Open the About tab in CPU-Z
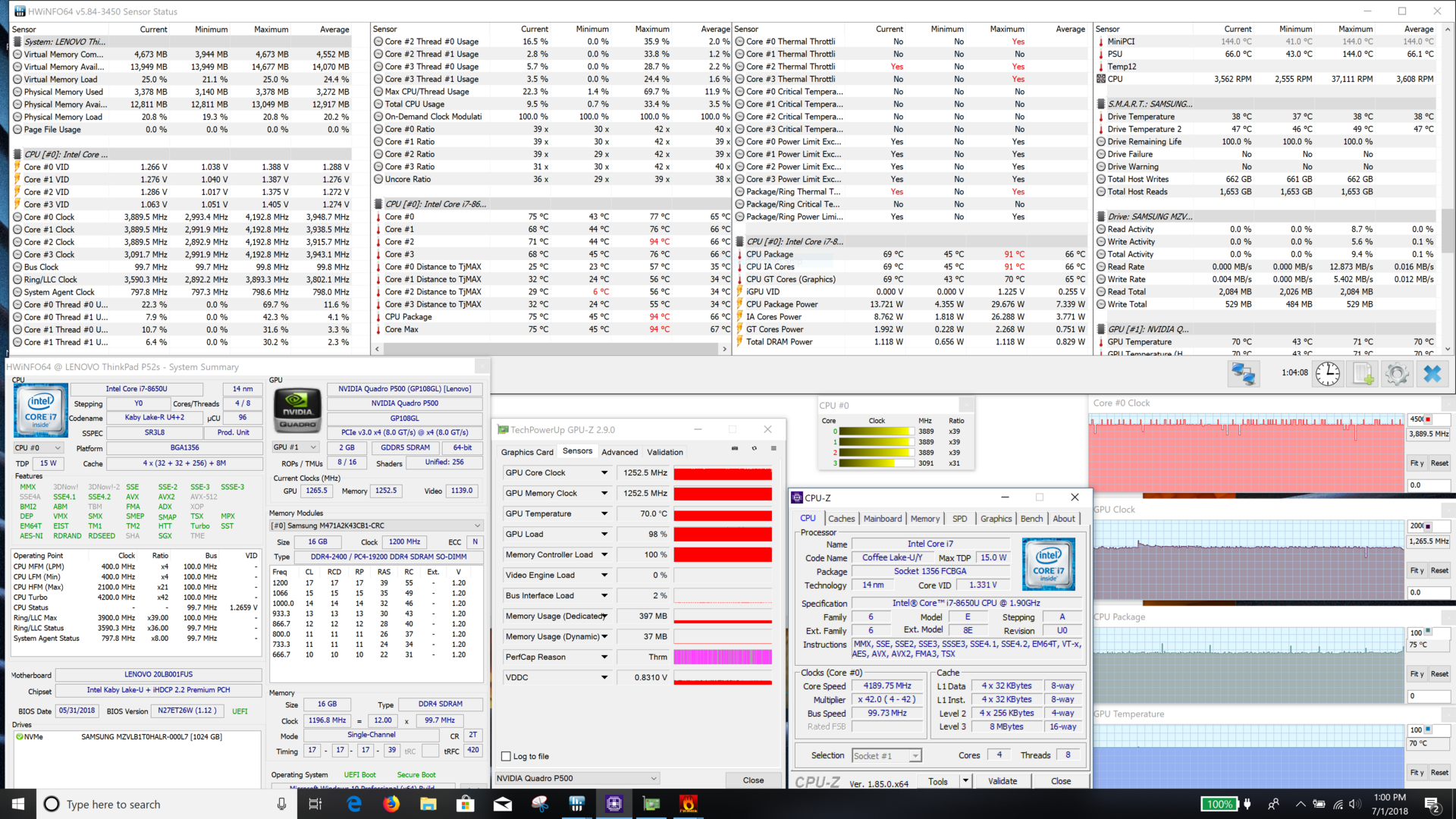The width and height of the screenshot is (1456, 819). 1064,519
